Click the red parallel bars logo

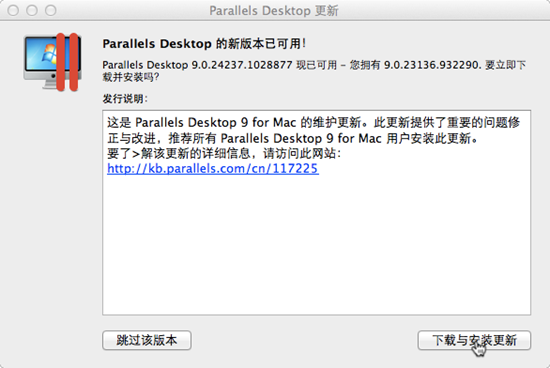(67, 62)
